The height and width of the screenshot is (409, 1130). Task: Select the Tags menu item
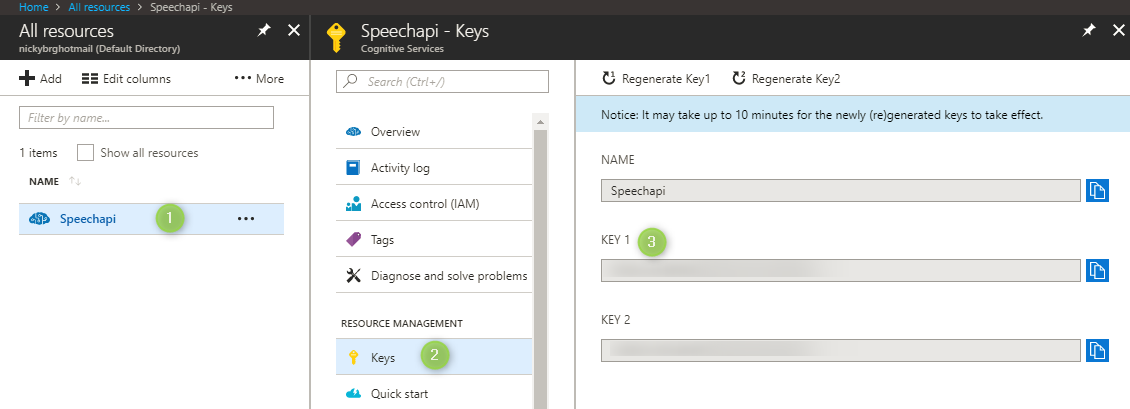click(x=382, y=240)
